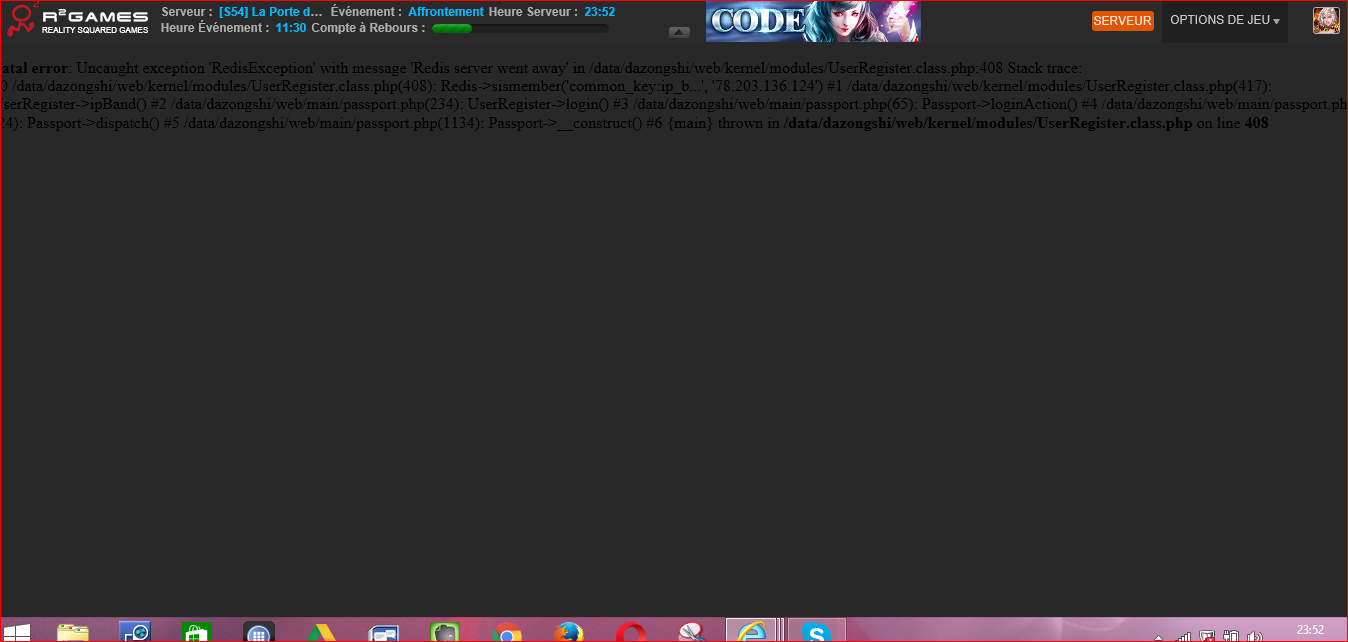Click the Windows Start button
Viewport: 1348px width, 642px height.
(x=17, y=633)
